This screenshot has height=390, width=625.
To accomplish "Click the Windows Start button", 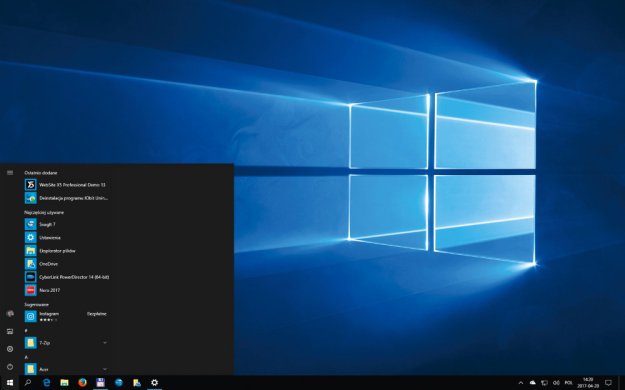I will 10,383.
